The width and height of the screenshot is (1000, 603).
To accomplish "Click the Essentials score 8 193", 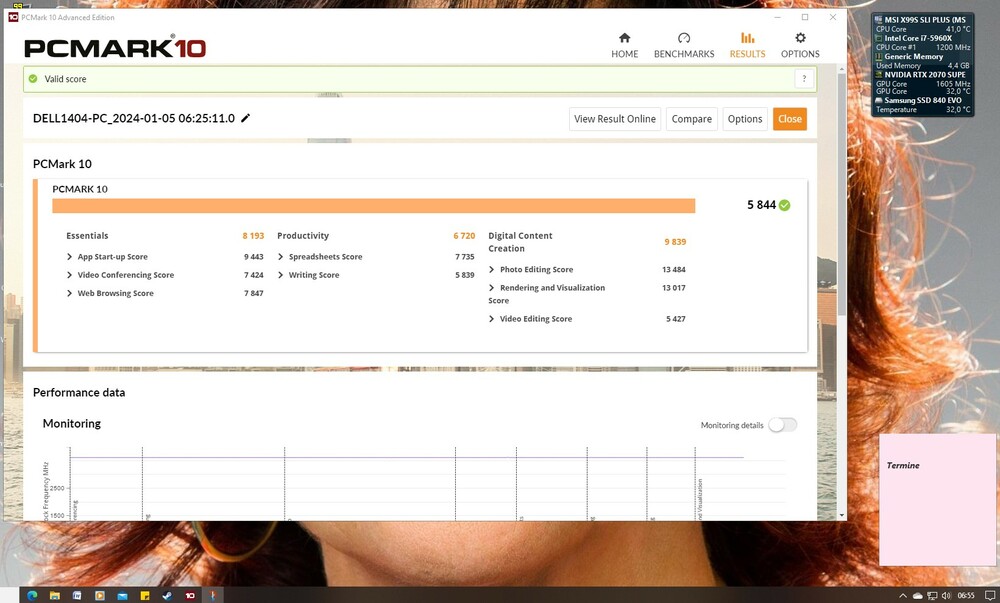I will point(253,236).
